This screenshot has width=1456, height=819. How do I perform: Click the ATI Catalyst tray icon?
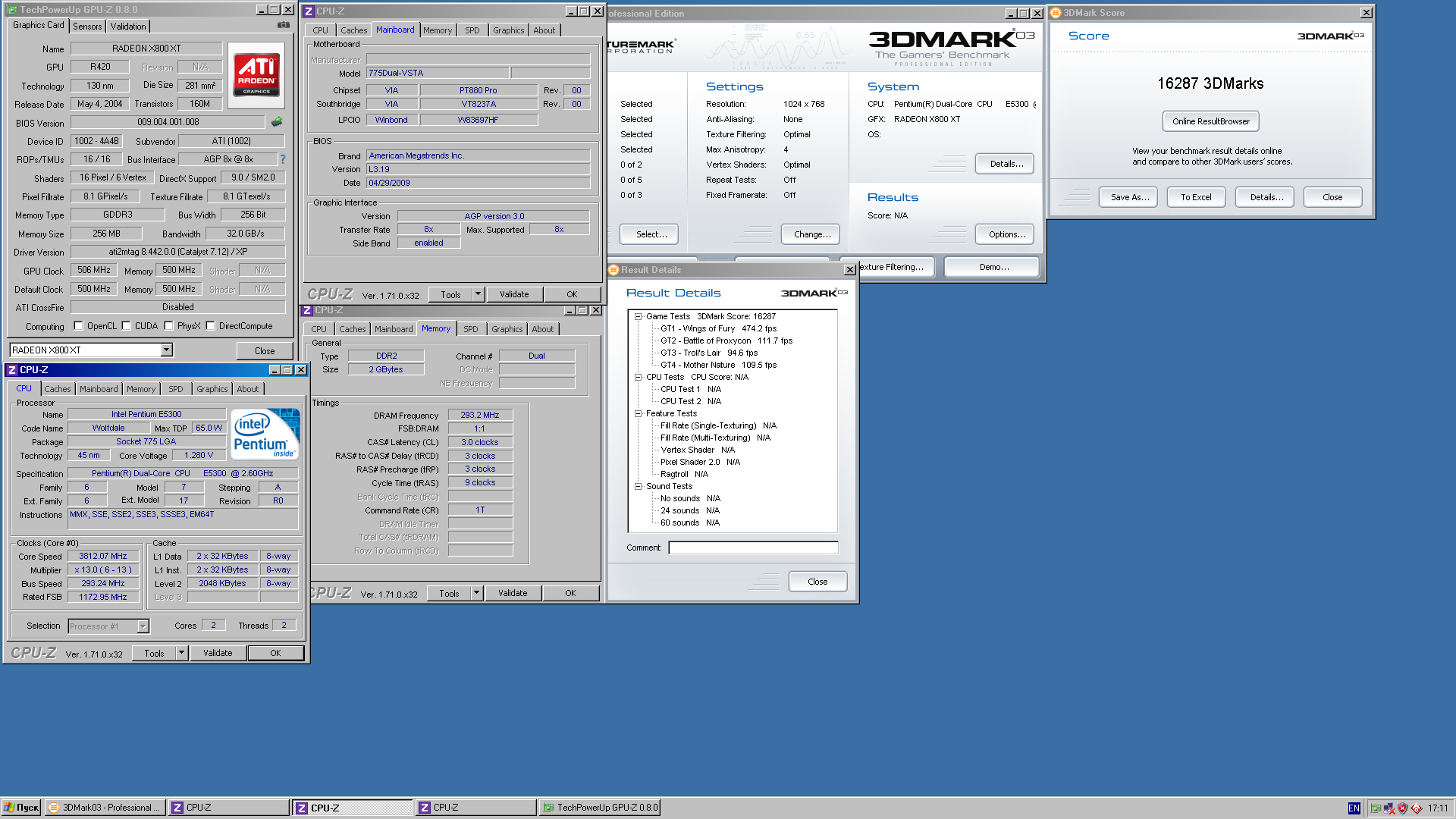(1416, 808)
